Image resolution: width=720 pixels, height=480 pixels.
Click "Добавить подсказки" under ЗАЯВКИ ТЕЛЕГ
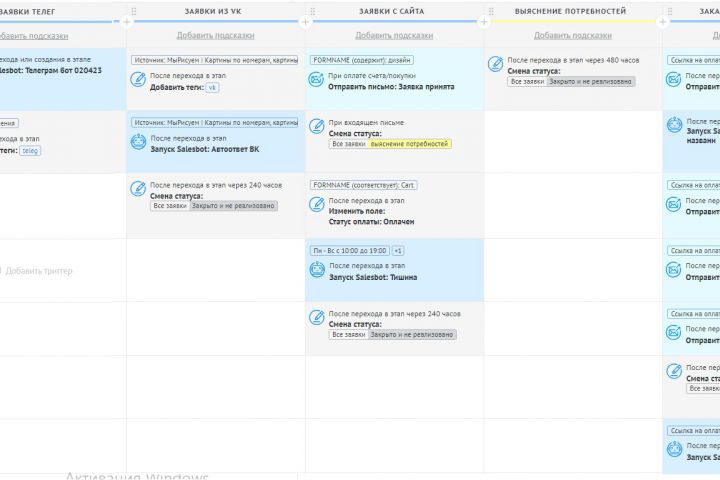[x=34, y=36]
